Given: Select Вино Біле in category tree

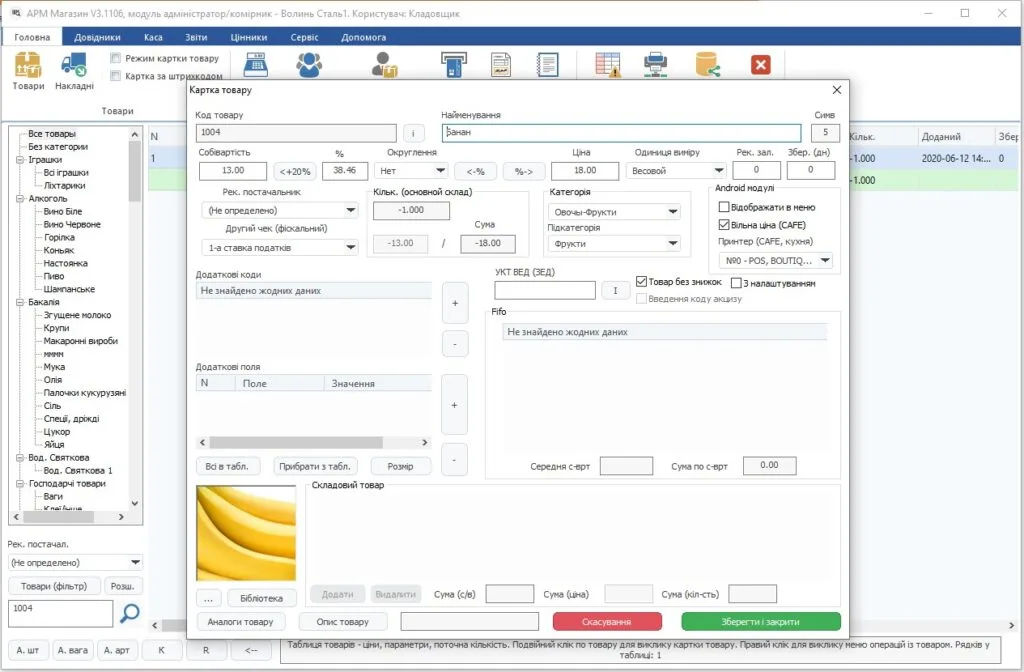Looking at the screenshot, I should coord(63,212).
